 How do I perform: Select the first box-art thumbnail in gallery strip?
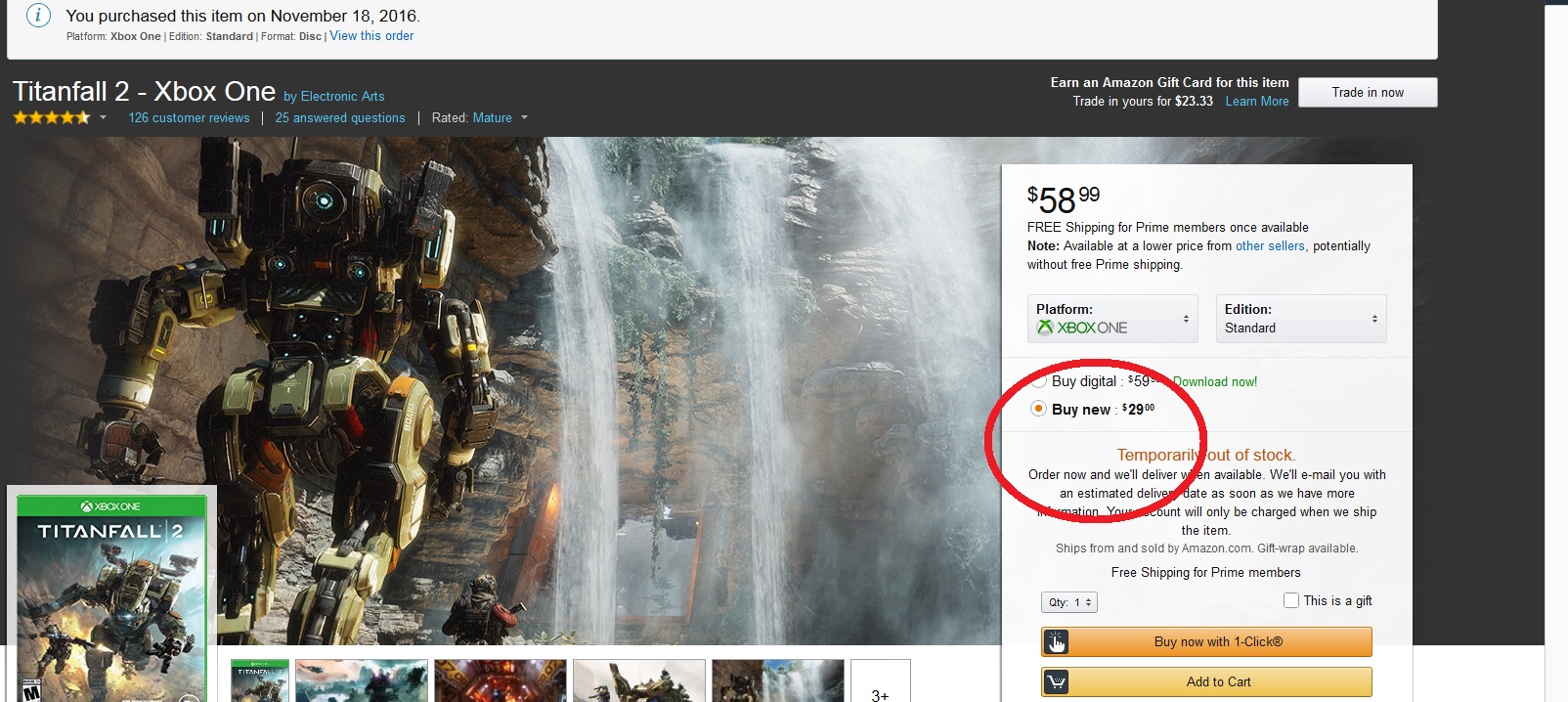tap(260, 680)
